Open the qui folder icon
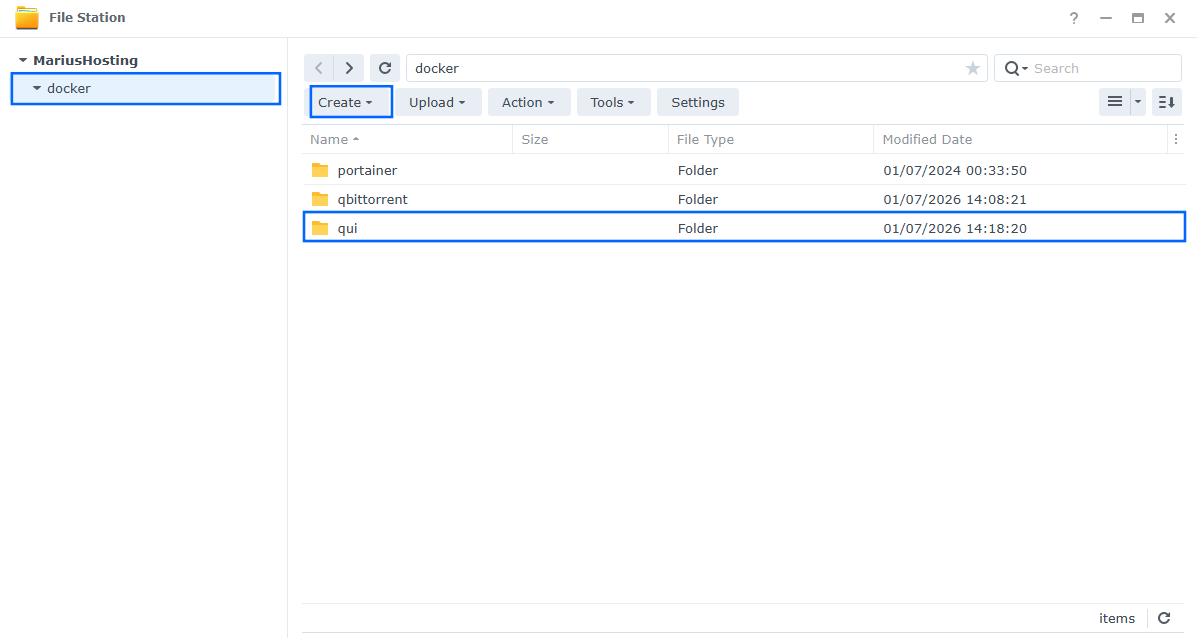 pos(320,228)
